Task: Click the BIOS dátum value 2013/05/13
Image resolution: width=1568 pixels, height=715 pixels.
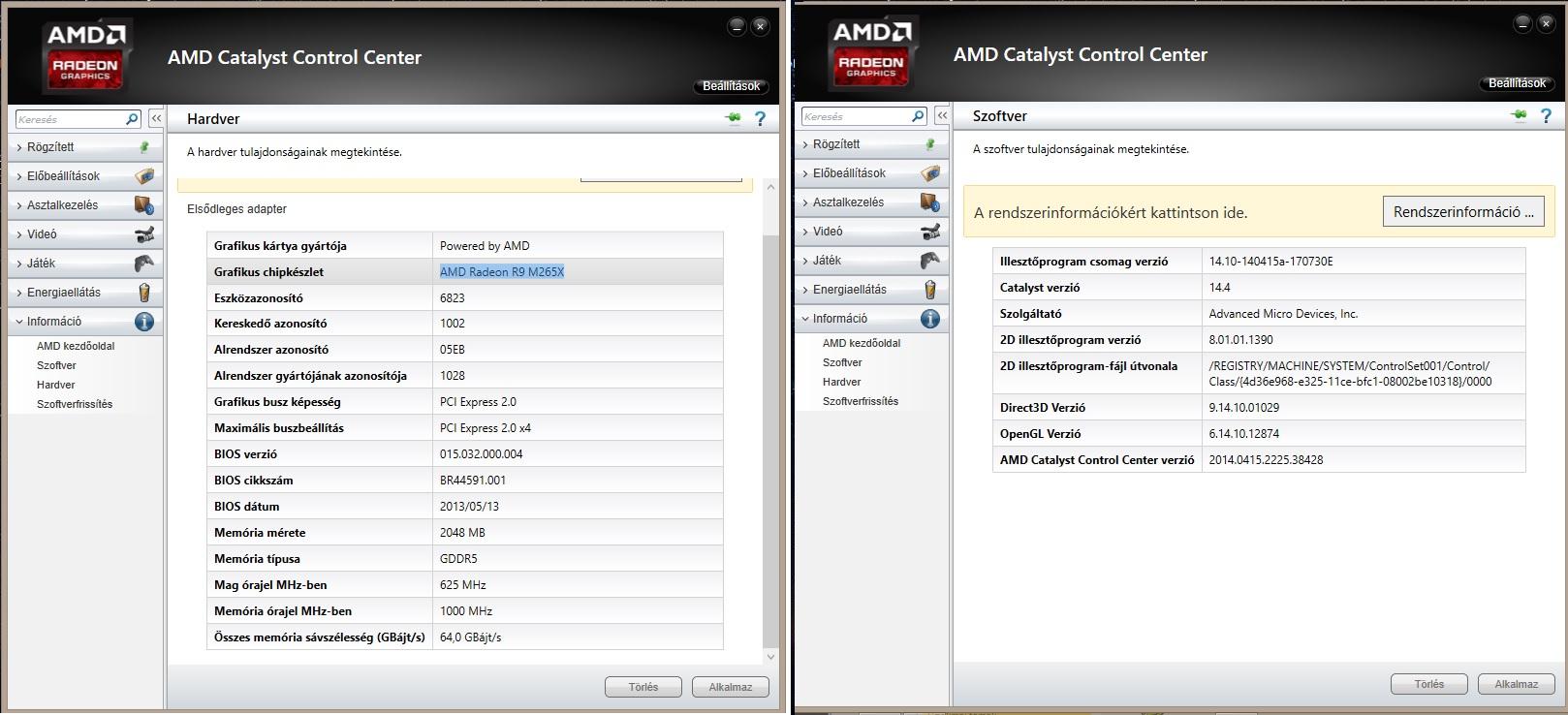Action: pyautogui.click(x=469, y=507)
